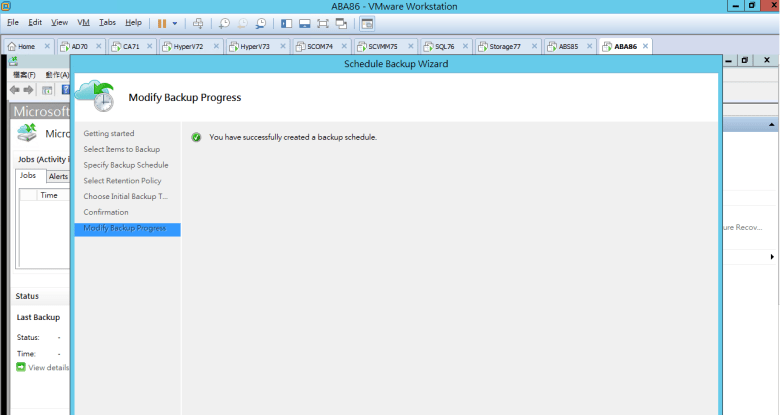Click the Send Ctrl+Alt+Del icon
780x415 pixels.
(198, 22)
